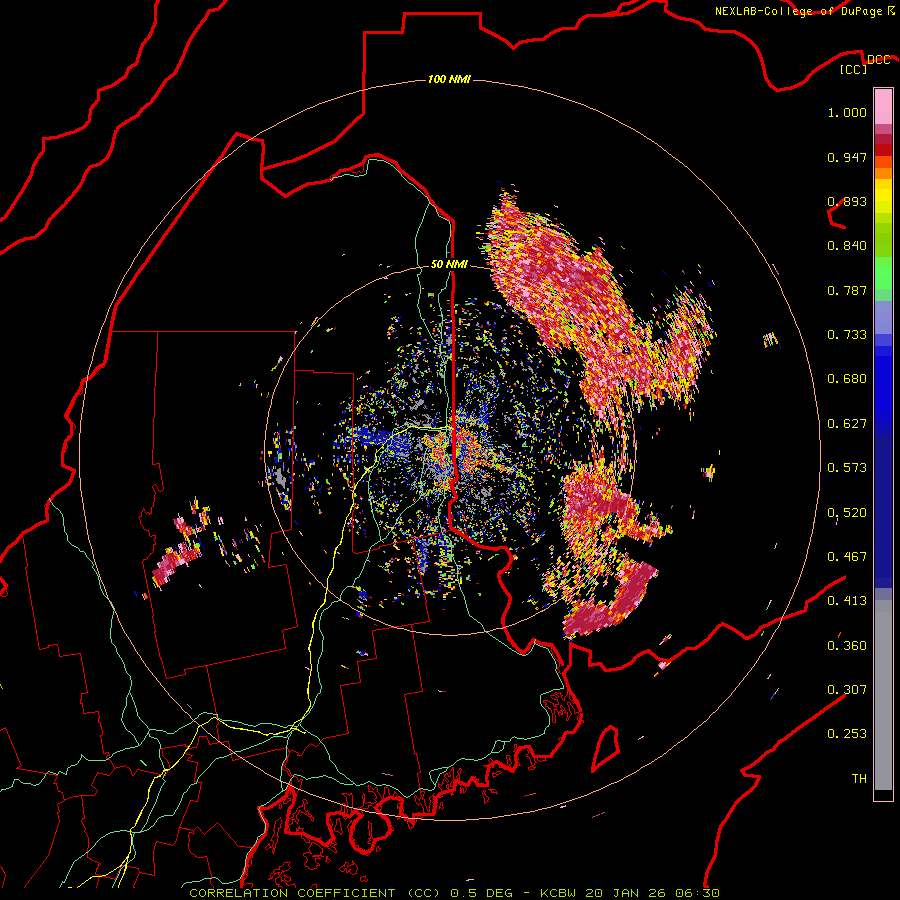Click the 50 NMI range ring label
Viewport: 900px width, 900px height.
(x=449, y=265)
